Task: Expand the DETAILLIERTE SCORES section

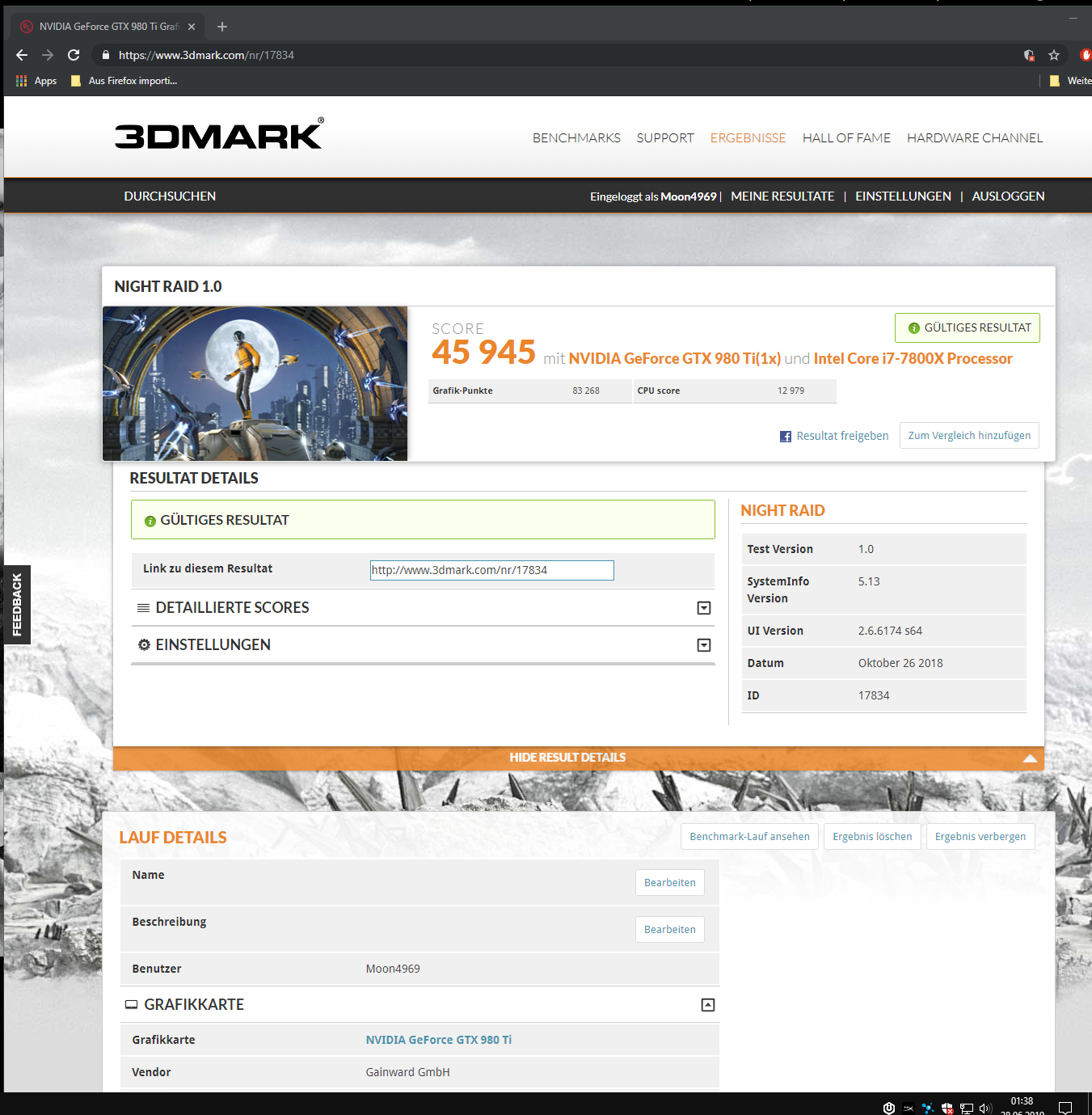Action: [x=704, y=608]
